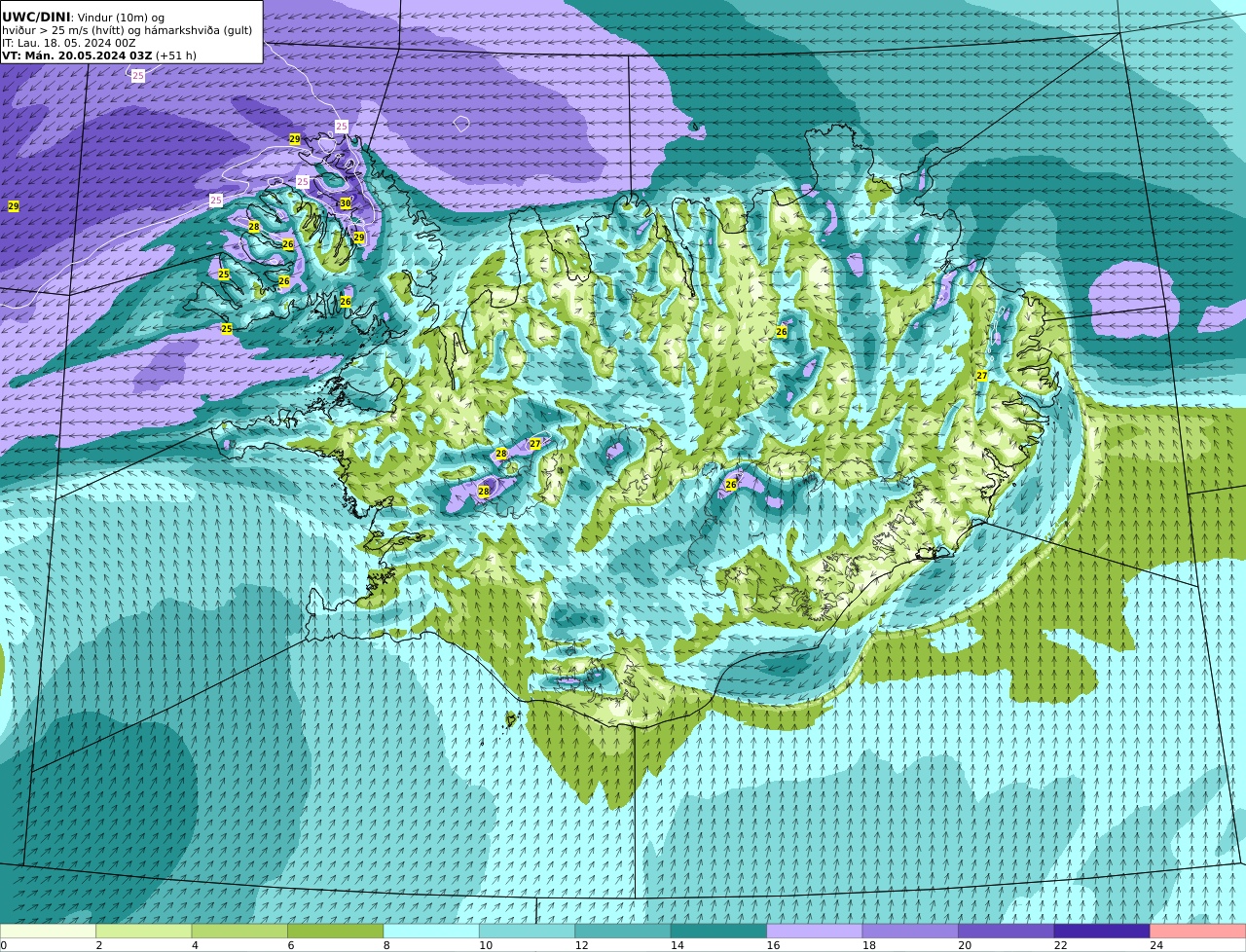Click the legend tick label 10

[486, 945]
